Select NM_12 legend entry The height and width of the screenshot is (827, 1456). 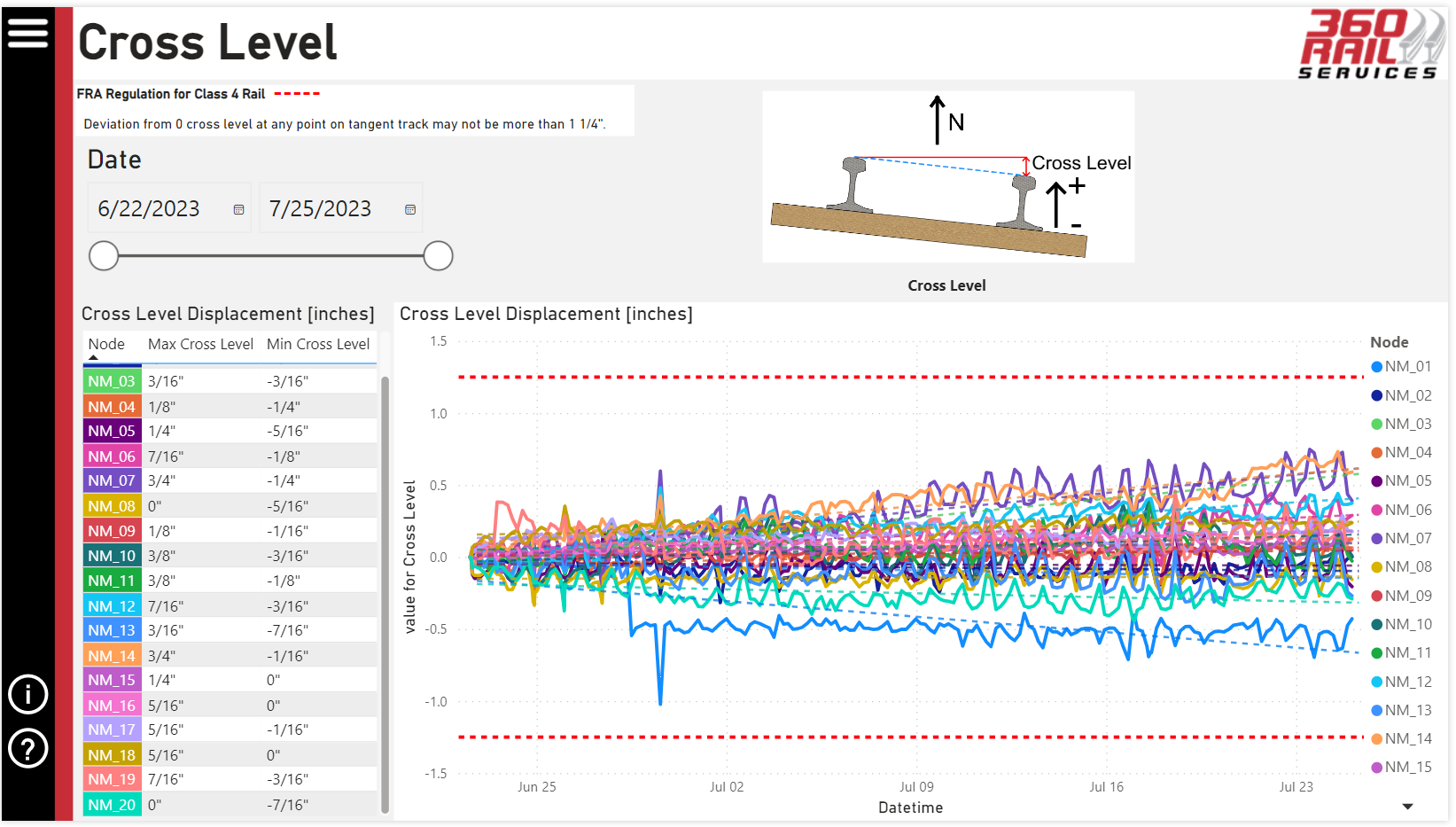pos(1401,682)
